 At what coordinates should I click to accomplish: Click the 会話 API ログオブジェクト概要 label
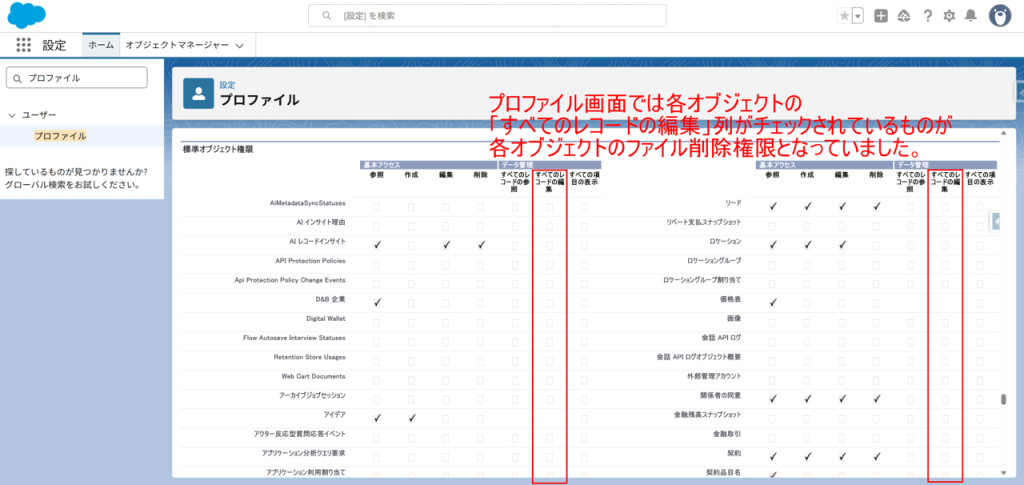coord(699,357)
